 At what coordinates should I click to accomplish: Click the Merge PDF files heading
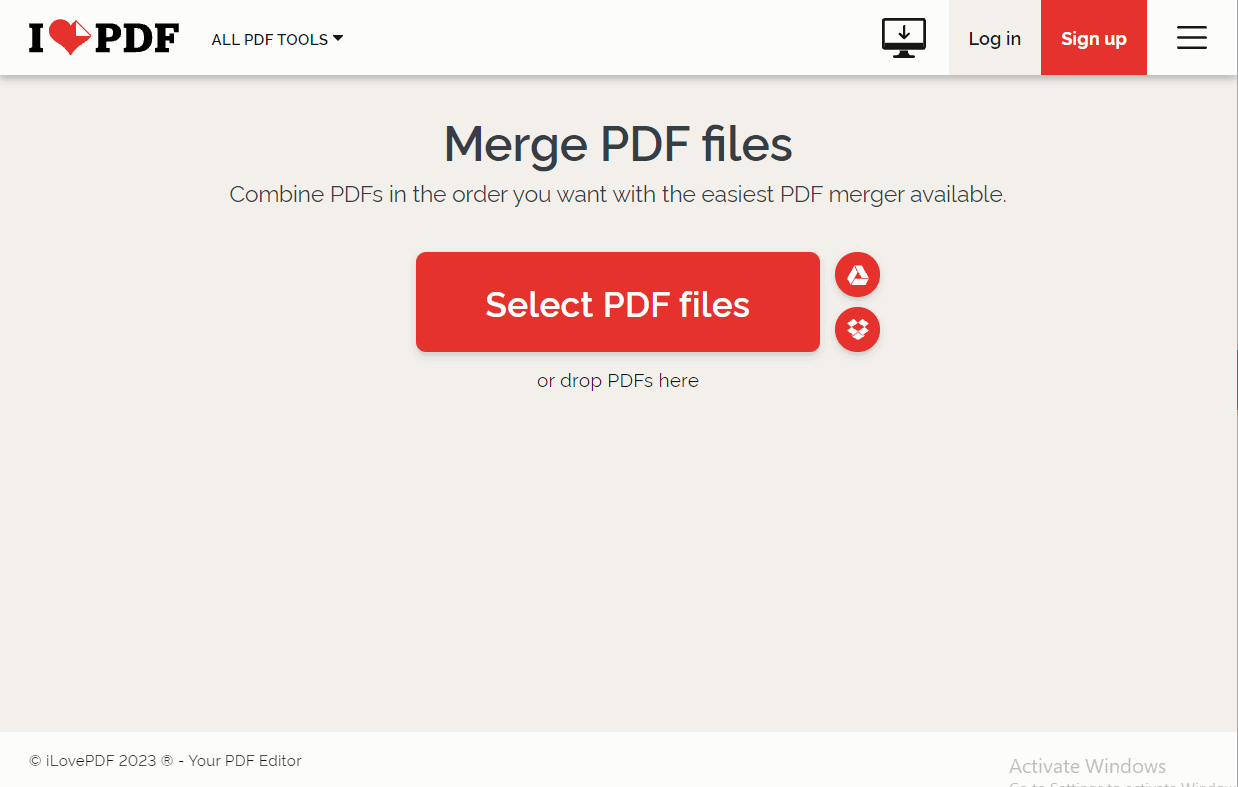[x=618, y=144]
